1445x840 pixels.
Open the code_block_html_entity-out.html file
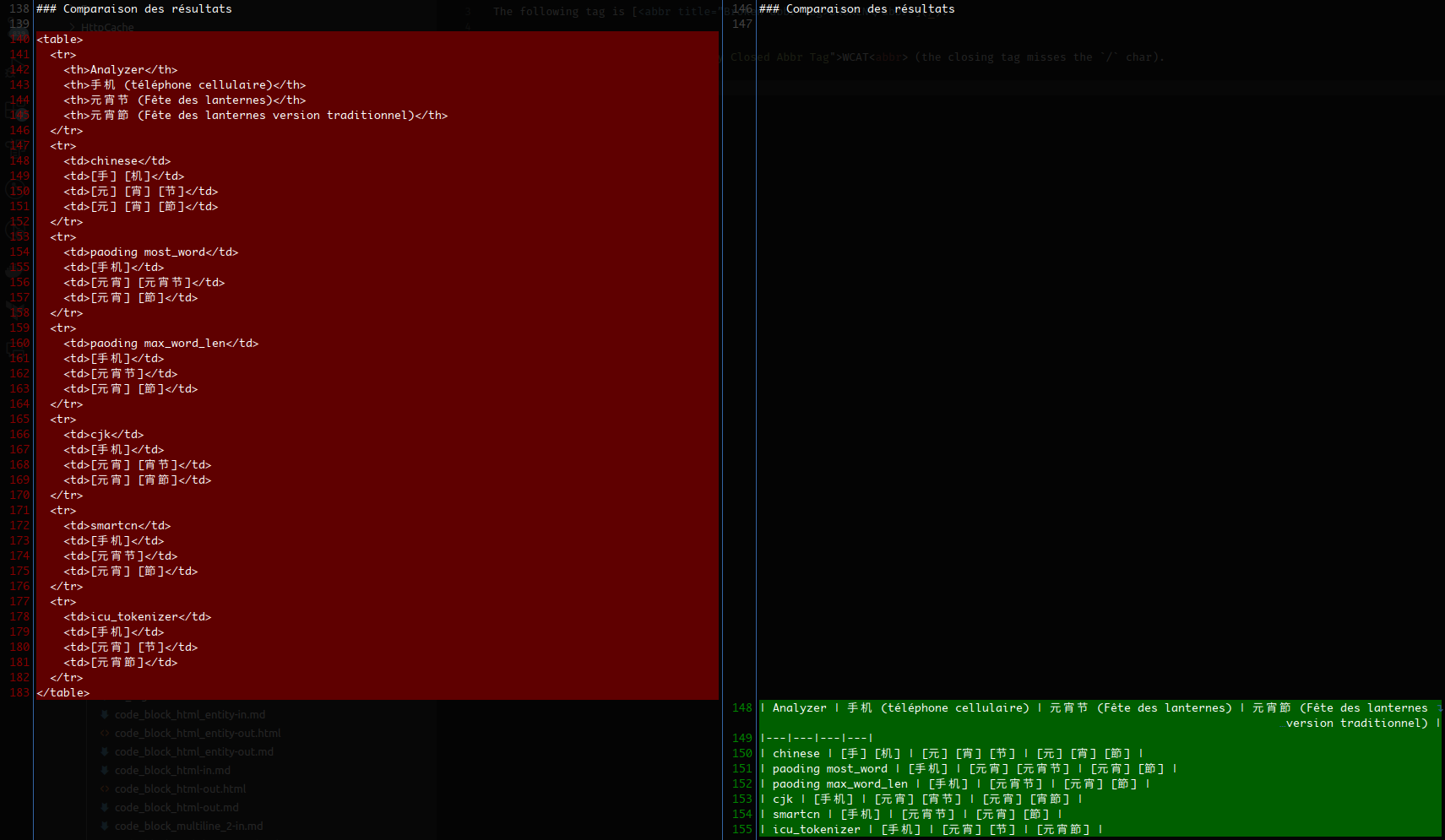(197, 734)
